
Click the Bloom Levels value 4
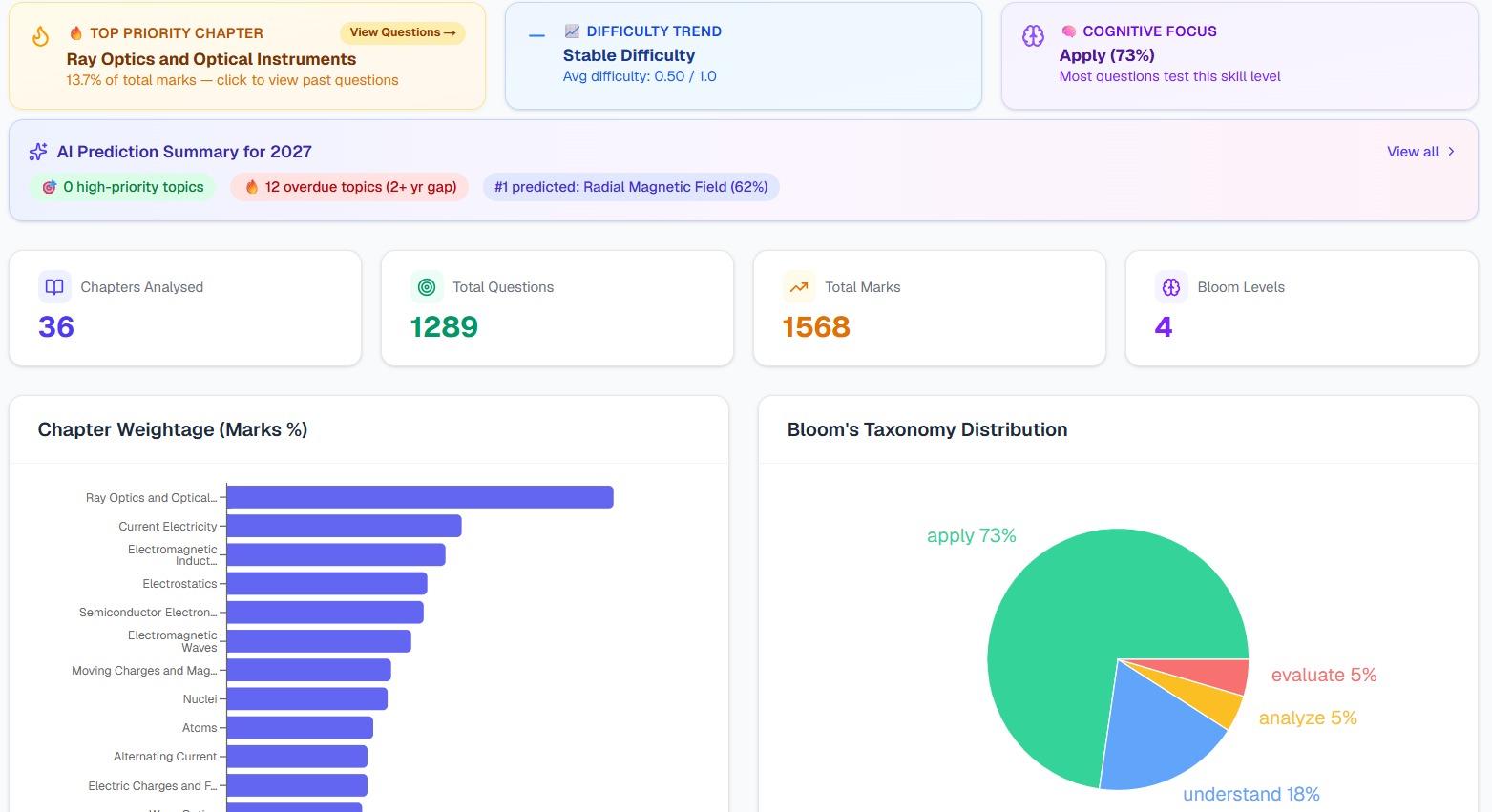pos(1164,327)
